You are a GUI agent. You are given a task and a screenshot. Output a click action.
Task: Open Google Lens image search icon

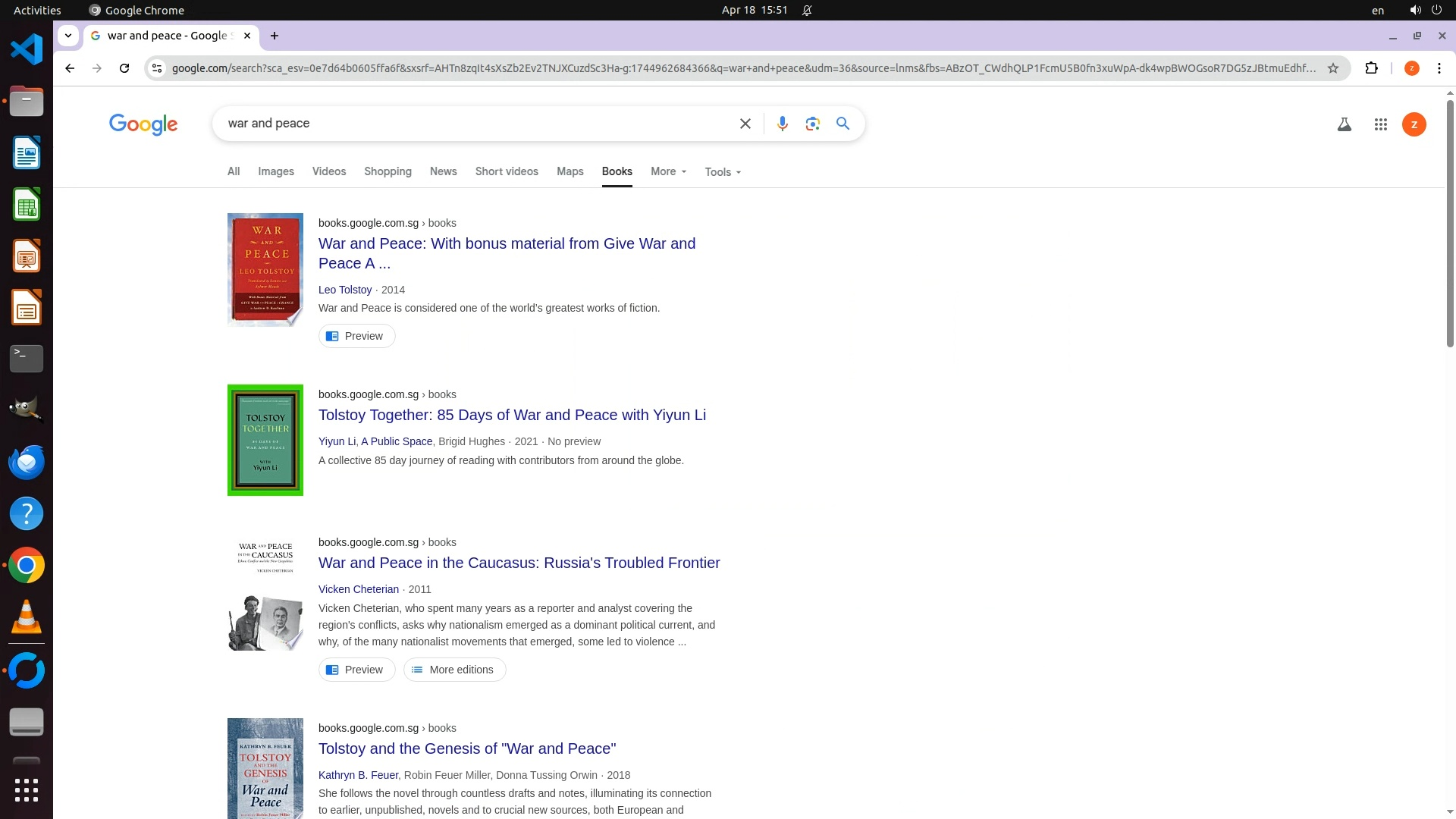pos(812,124)
